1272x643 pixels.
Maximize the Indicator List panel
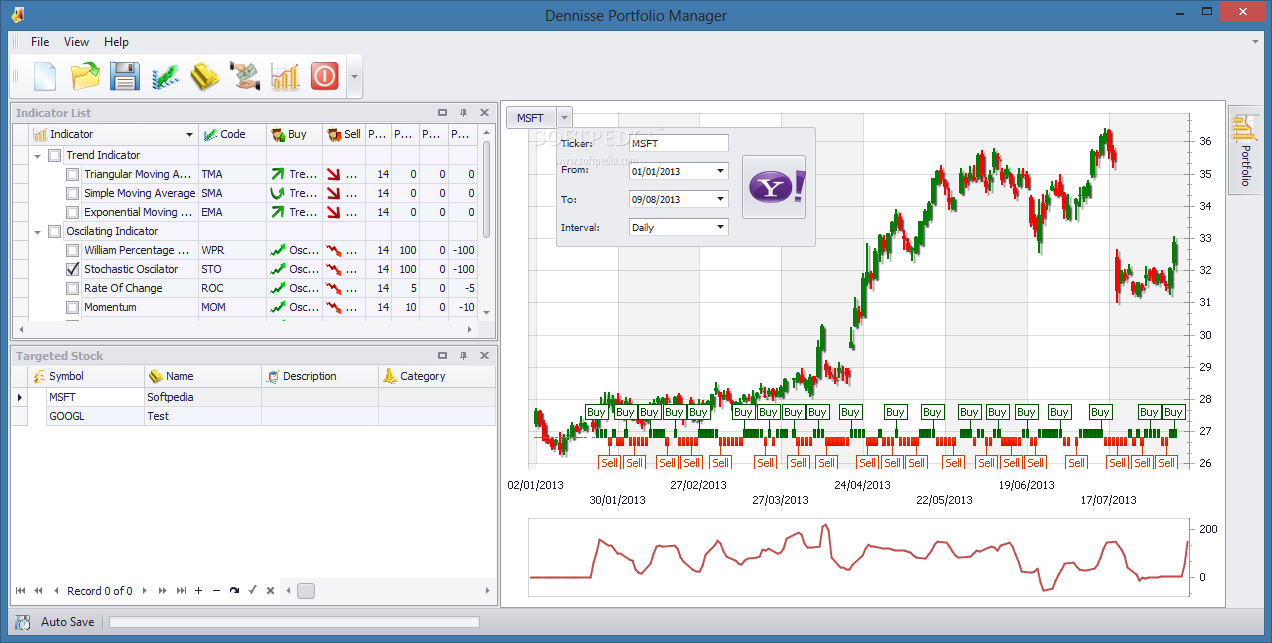point(442,113)
